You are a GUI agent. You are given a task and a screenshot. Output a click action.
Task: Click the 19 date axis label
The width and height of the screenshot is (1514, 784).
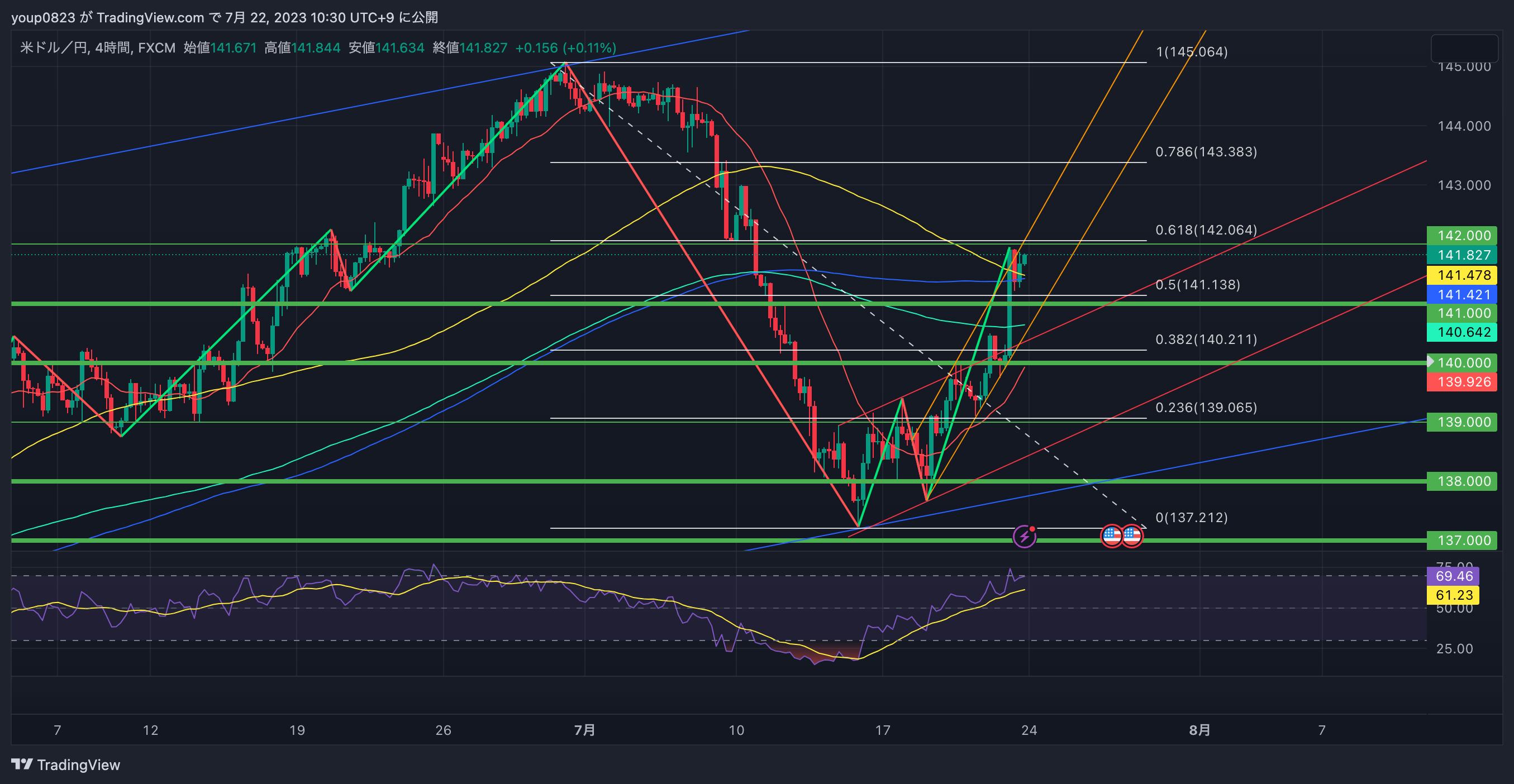pos(297,730)
